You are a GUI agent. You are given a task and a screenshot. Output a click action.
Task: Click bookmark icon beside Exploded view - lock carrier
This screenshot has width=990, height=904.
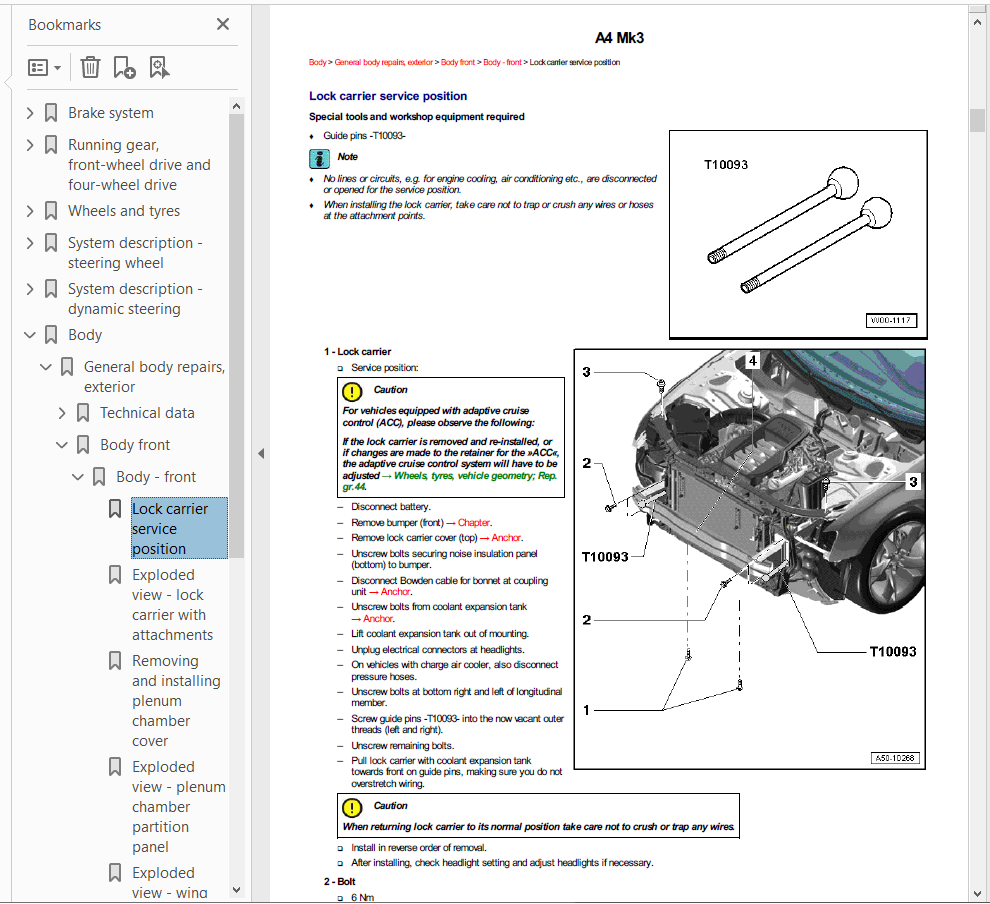pyautogui.click(x=115, y=575)
